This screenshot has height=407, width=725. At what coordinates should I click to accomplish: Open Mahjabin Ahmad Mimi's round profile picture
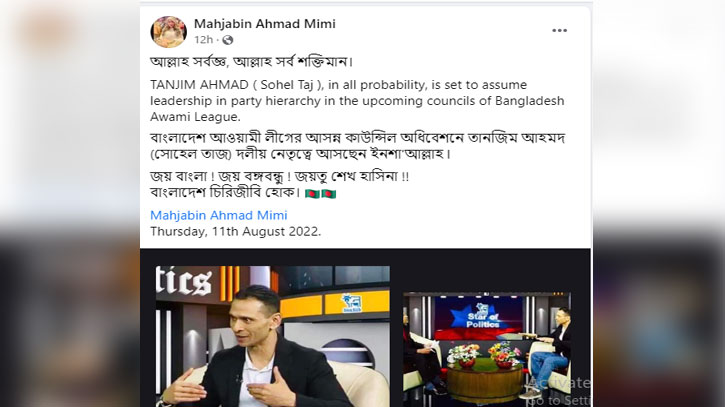coord(168,31)
